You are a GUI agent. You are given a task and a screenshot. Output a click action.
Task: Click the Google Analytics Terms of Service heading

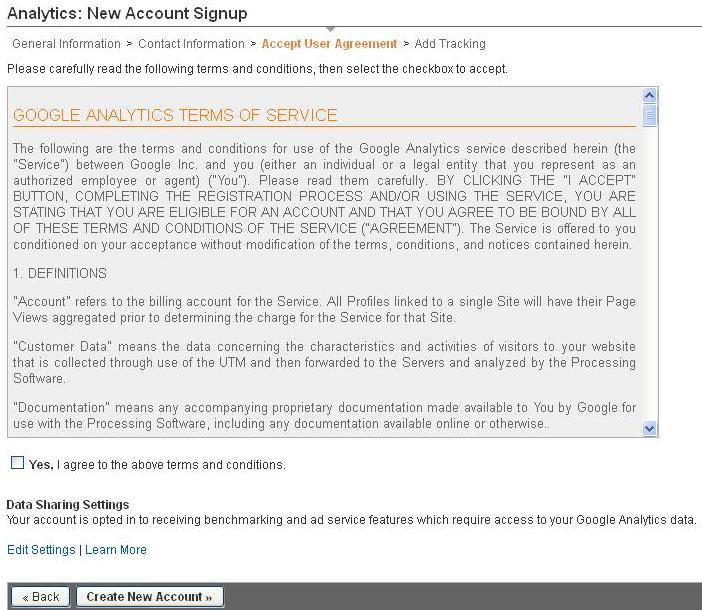tap(175, 115)
